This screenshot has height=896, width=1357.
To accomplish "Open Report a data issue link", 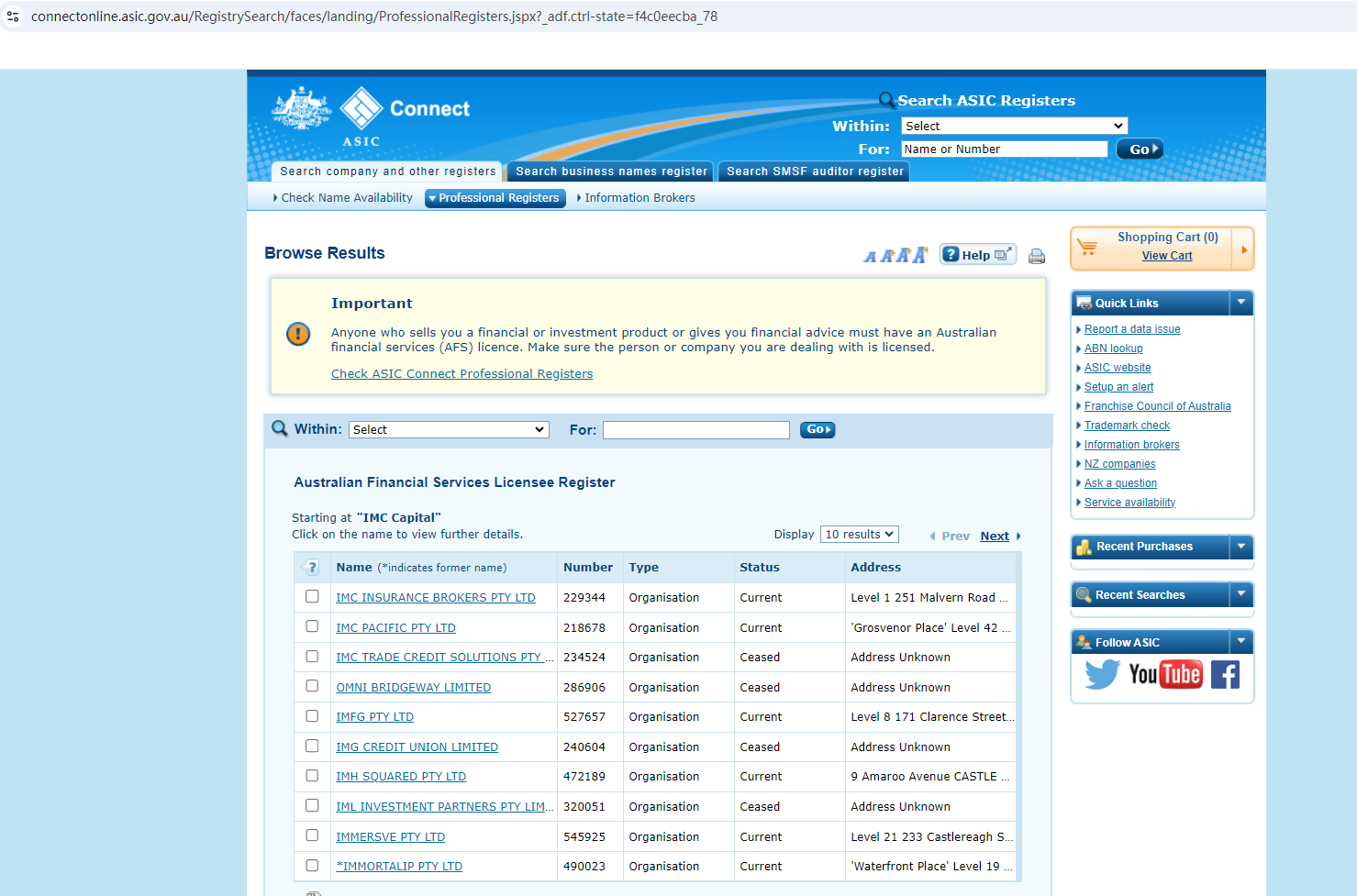I will (1132, 329).
